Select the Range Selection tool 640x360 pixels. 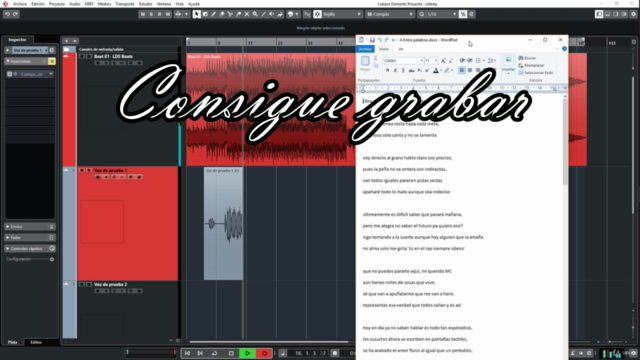pos(205,14)
